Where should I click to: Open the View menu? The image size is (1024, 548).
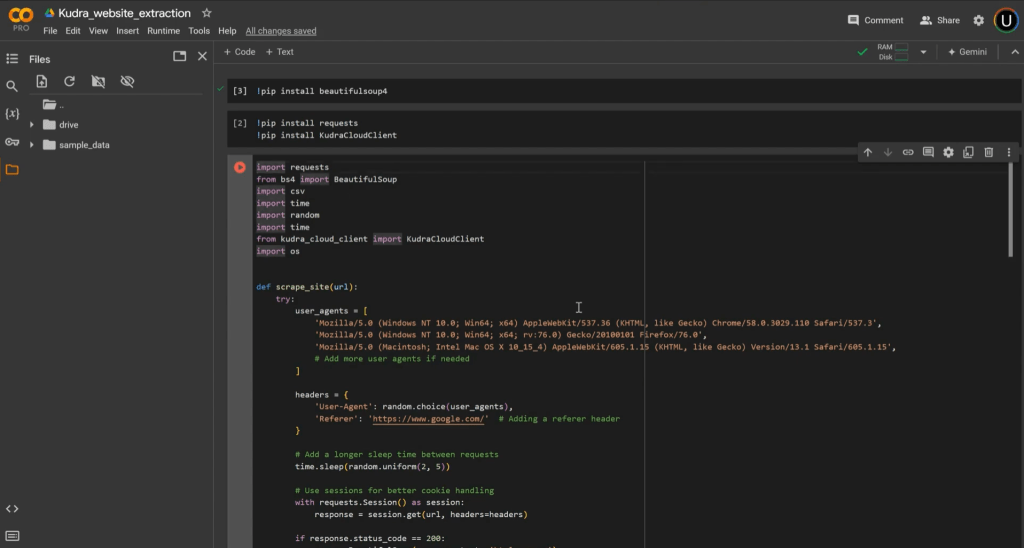[98, 31]
